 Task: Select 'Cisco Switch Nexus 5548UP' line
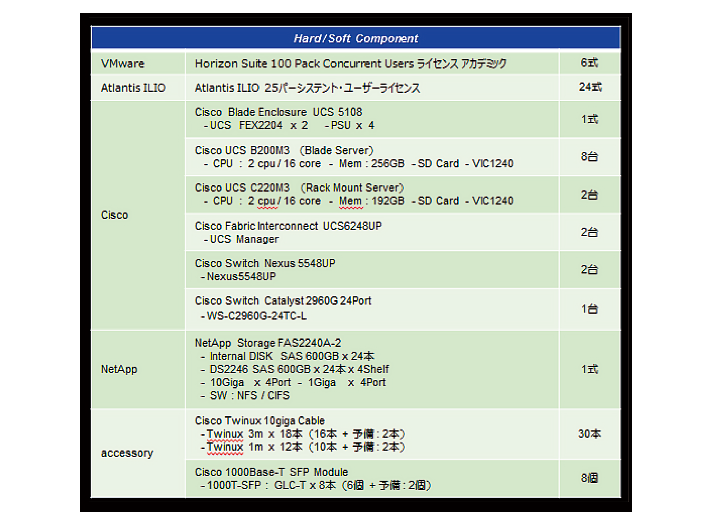265,263
